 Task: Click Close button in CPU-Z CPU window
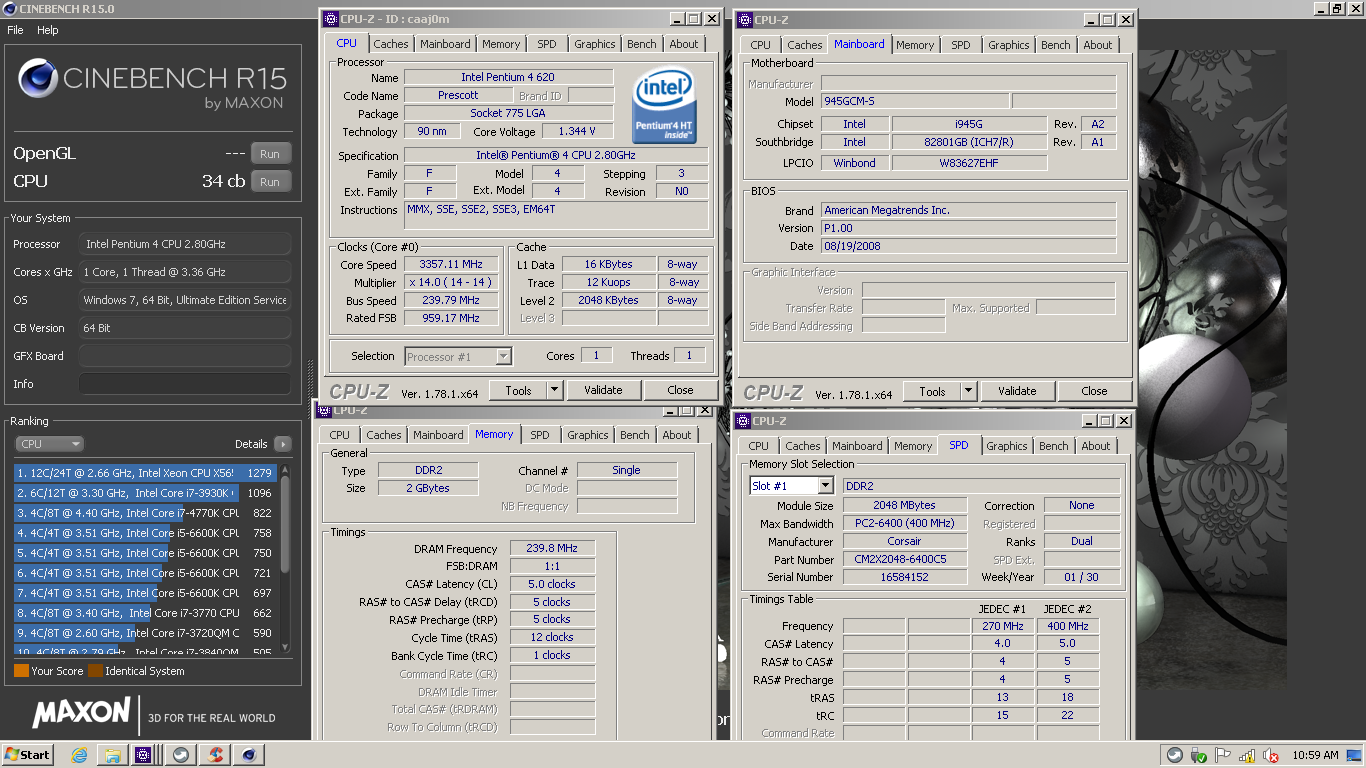point(680,390)
